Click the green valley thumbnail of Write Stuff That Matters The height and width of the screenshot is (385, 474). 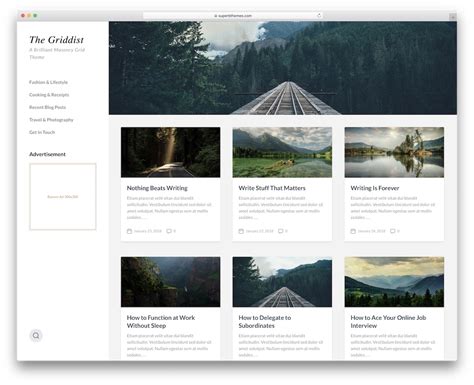pos(282,152)
